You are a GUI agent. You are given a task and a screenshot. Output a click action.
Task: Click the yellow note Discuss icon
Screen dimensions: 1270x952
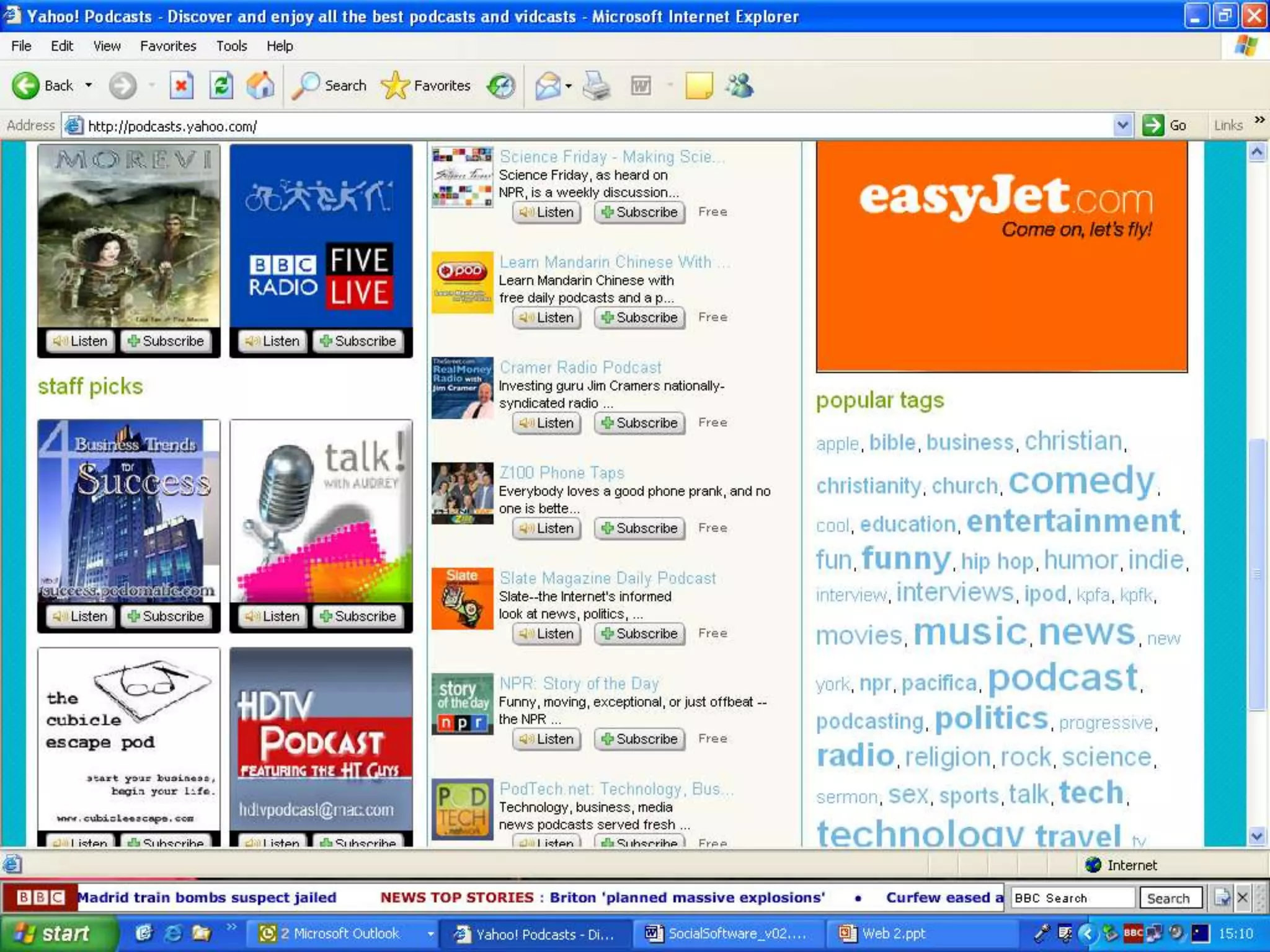coord(698,86)
